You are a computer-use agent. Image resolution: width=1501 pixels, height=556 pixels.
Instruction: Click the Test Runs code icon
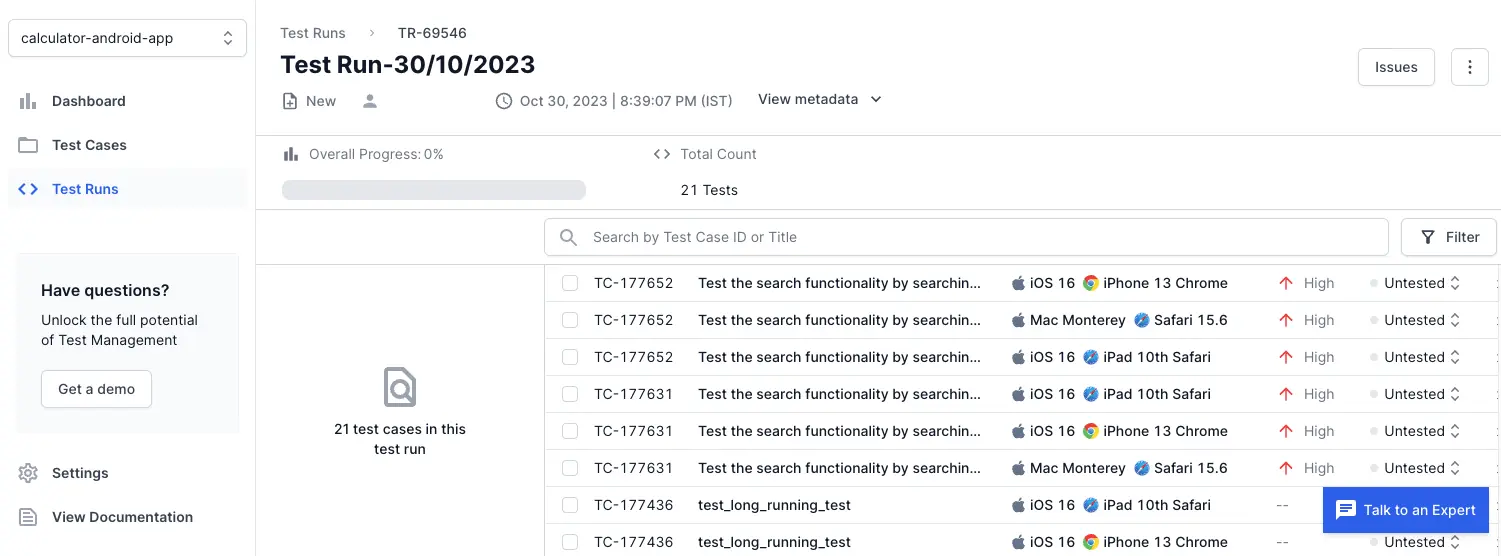(x=28, y=189)
